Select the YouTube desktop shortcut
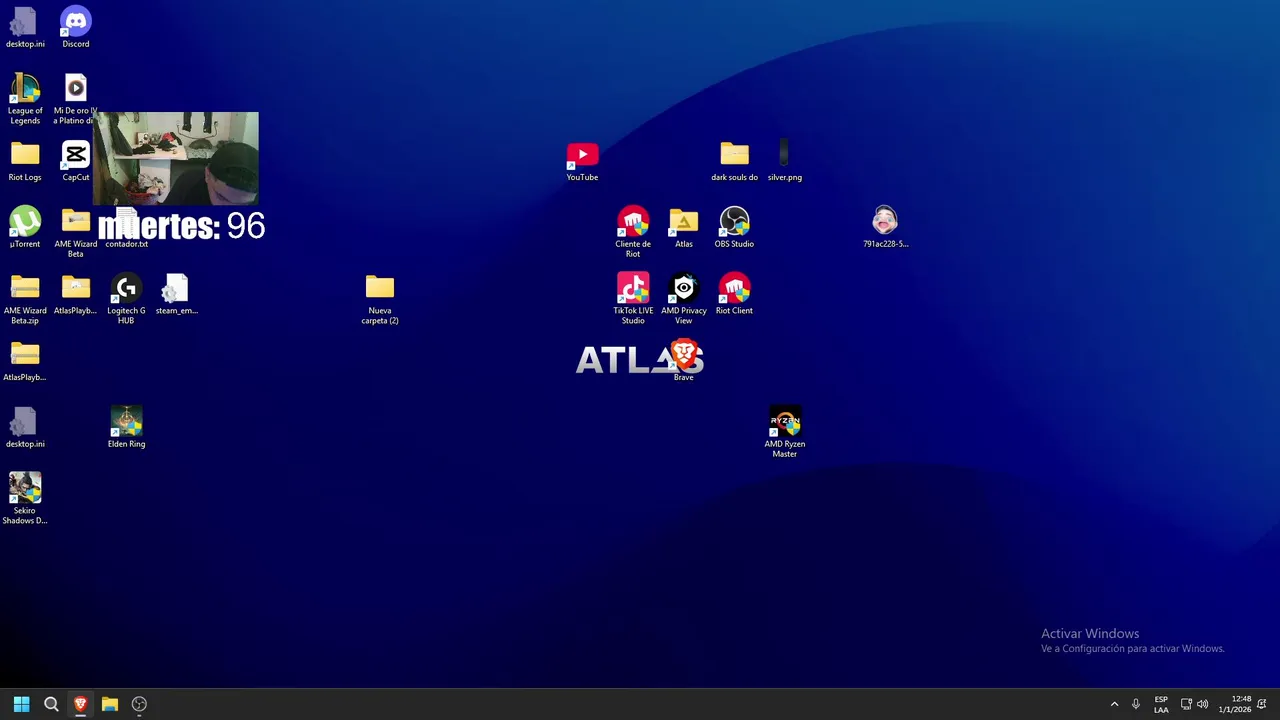Screen dimensions: 1280x720 coord(583,161)
